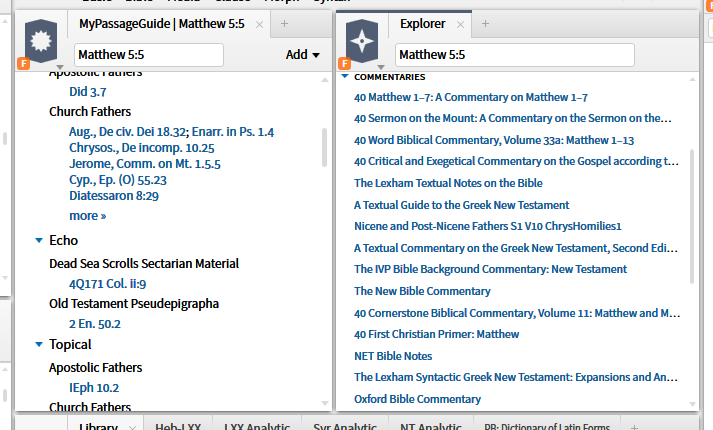This screenshot has width=713, height=430.
Task: Click the orange F badge on Explorer icon
Action: [x=345, y=64]
